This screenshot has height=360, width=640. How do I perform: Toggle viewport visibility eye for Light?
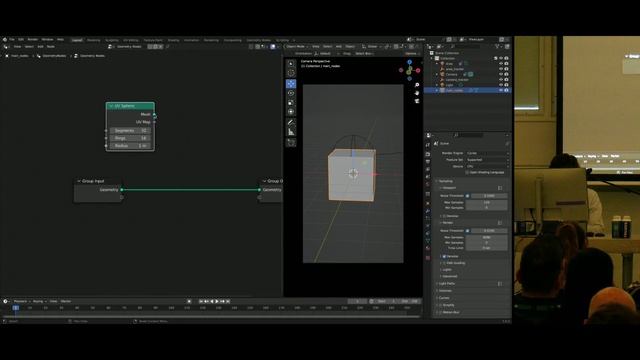point(501,85)
